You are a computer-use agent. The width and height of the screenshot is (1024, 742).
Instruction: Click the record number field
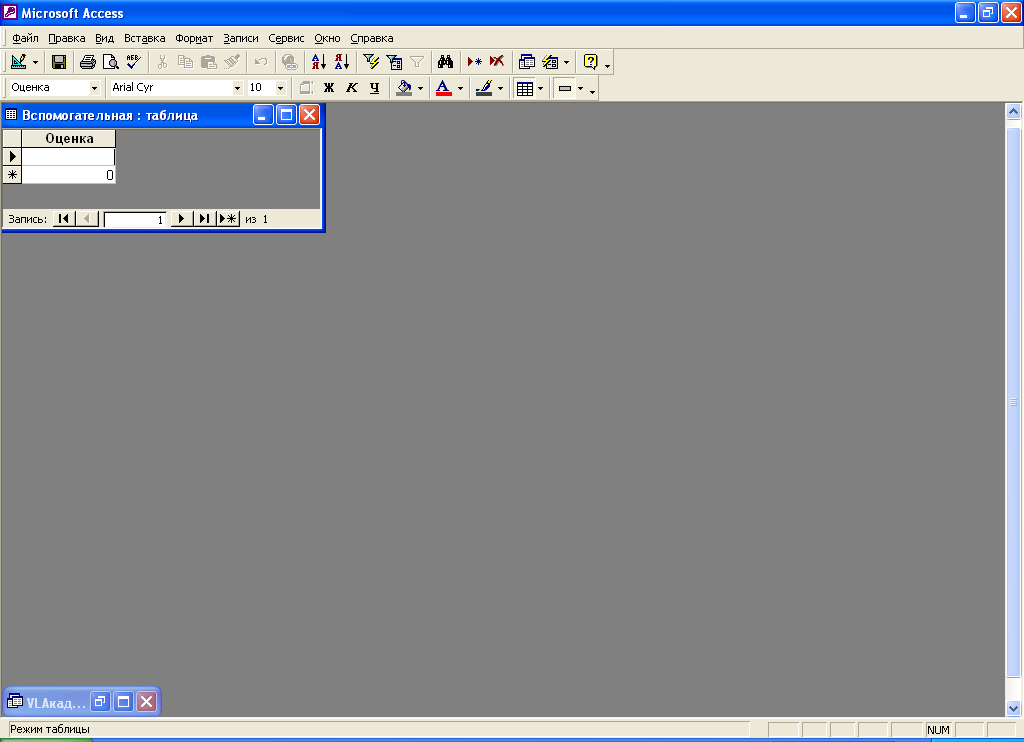(x=135, y=219)
